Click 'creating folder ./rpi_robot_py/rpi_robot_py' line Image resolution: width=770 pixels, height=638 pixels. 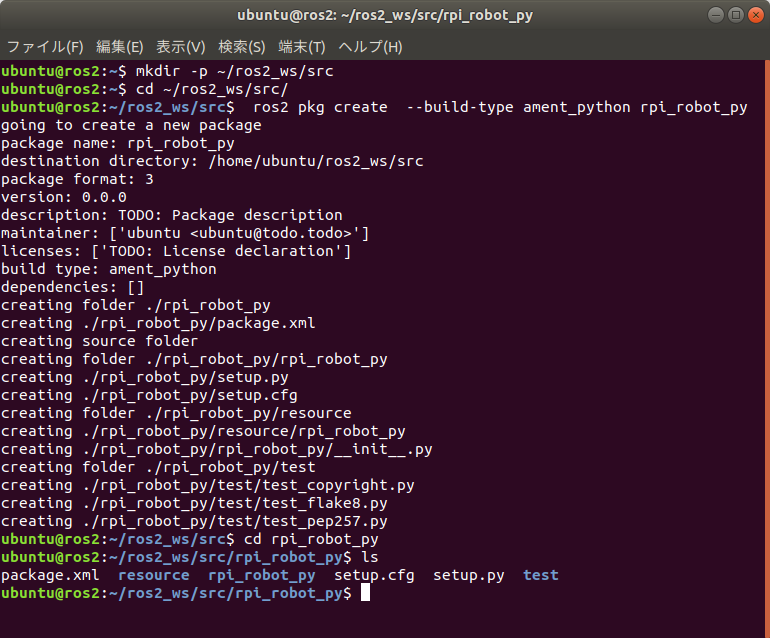click(194, 360)
